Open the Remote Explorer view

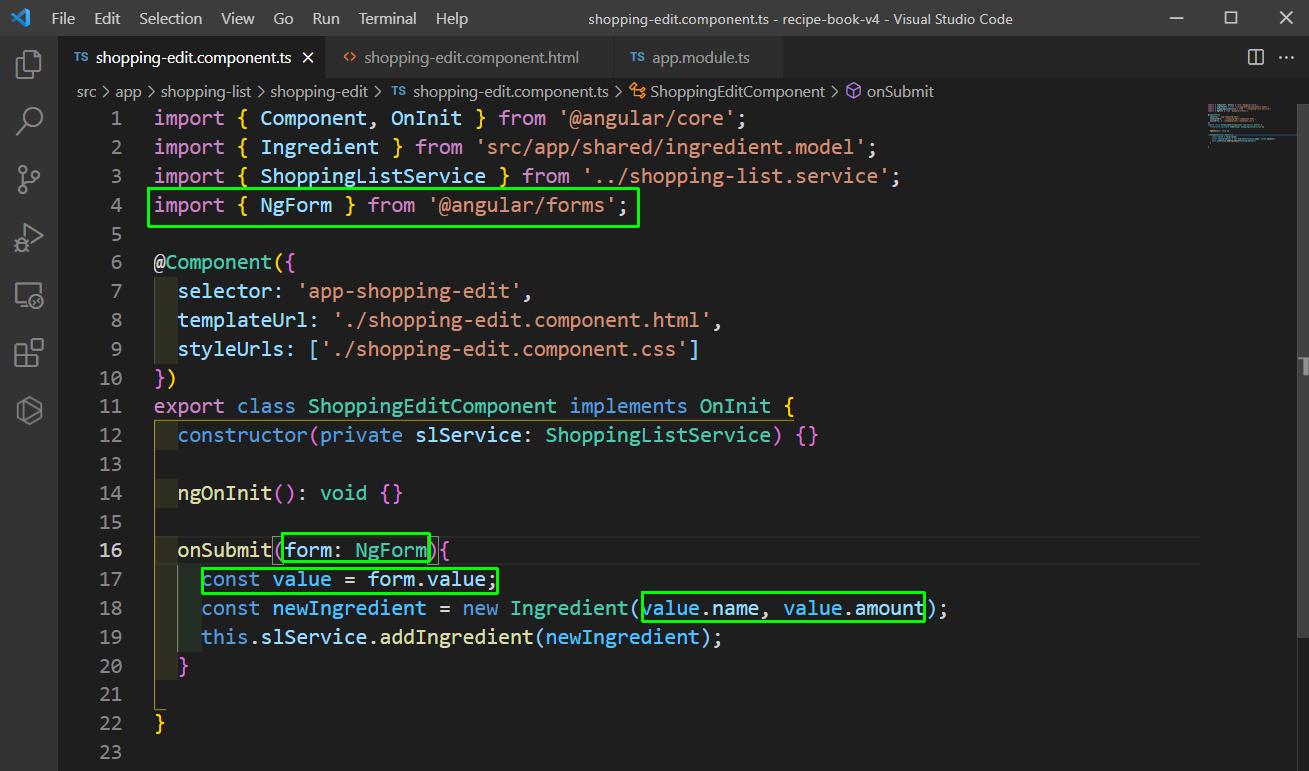[29, 295]
